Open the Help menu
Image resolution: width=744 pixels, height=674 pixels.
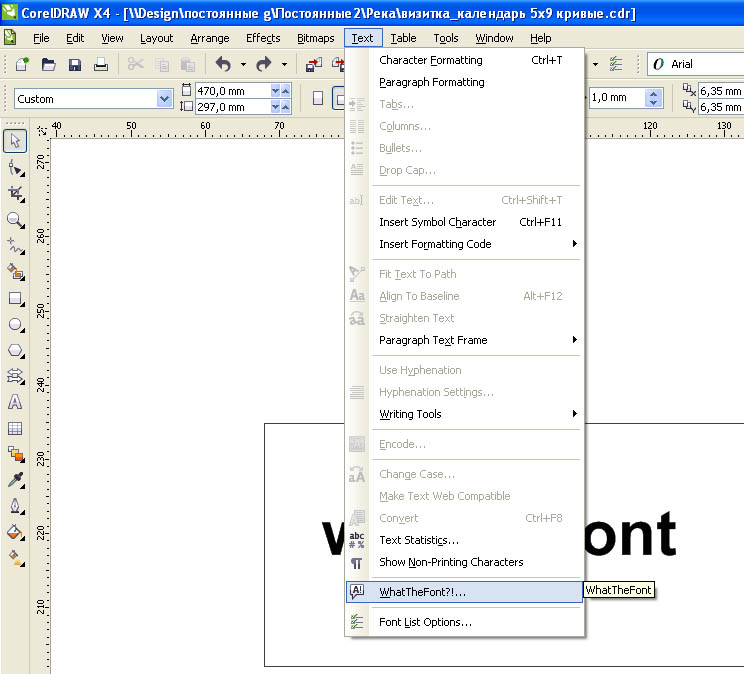point(540,38)
